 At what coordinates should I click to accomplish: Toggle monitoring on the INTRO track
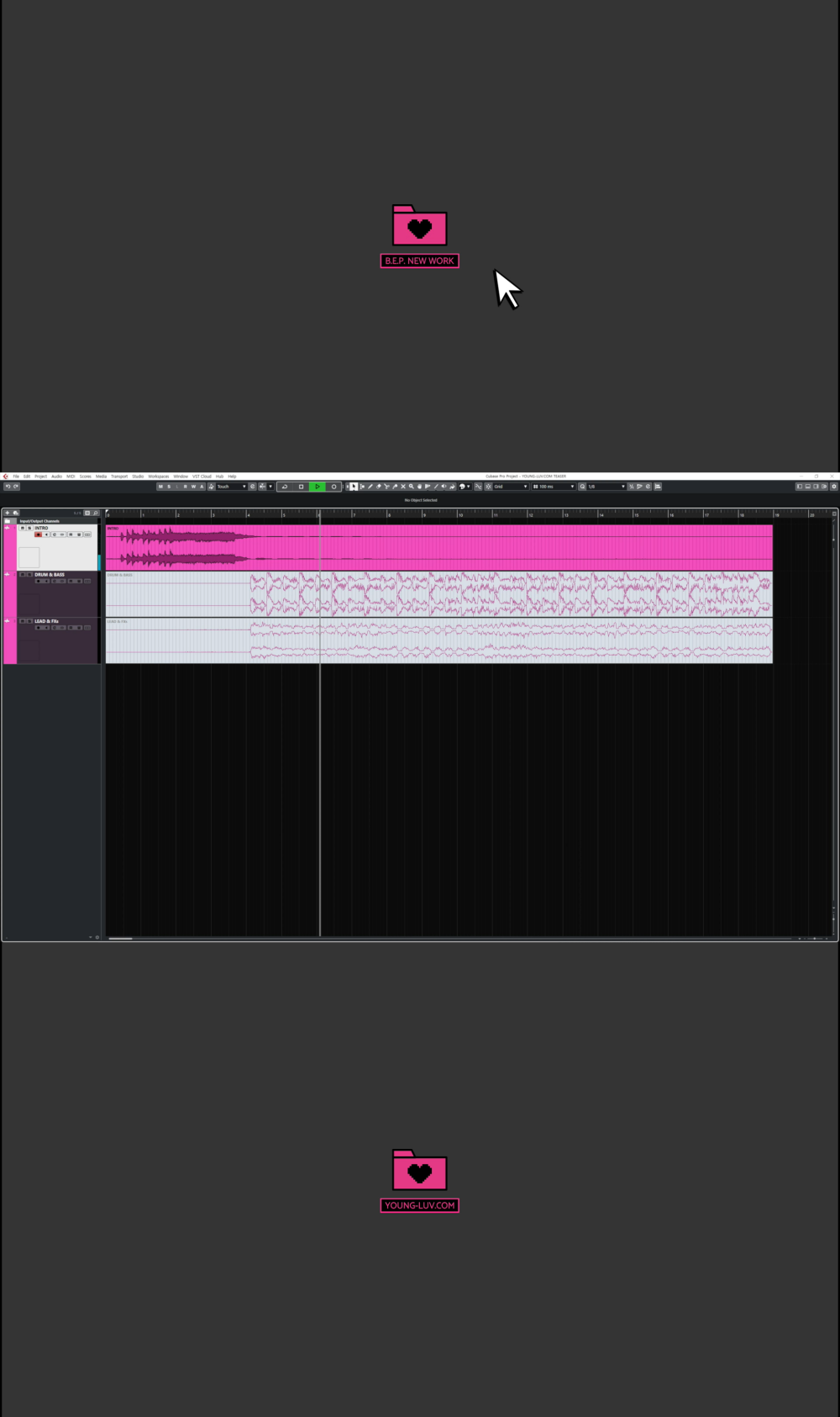(x=46, y=535)
